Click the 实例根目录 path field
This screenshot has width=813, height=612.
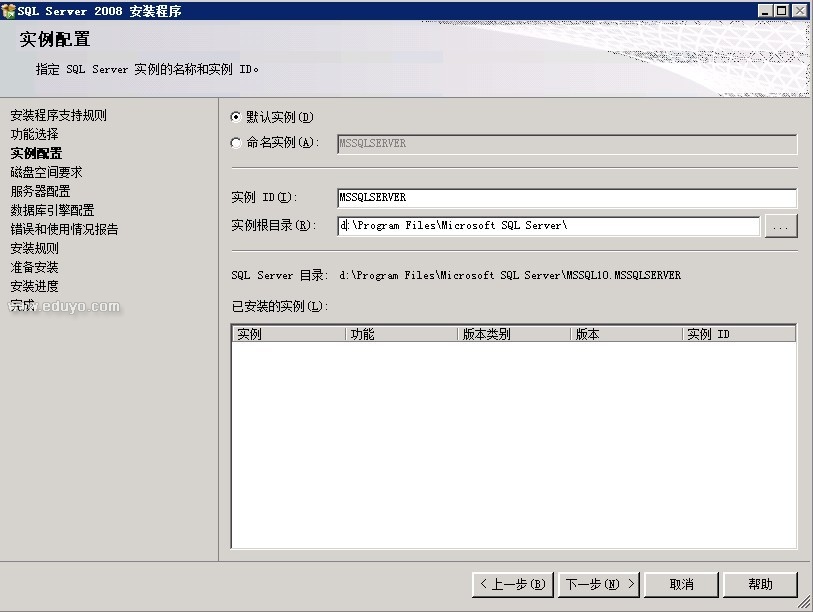tap(548, 226)
